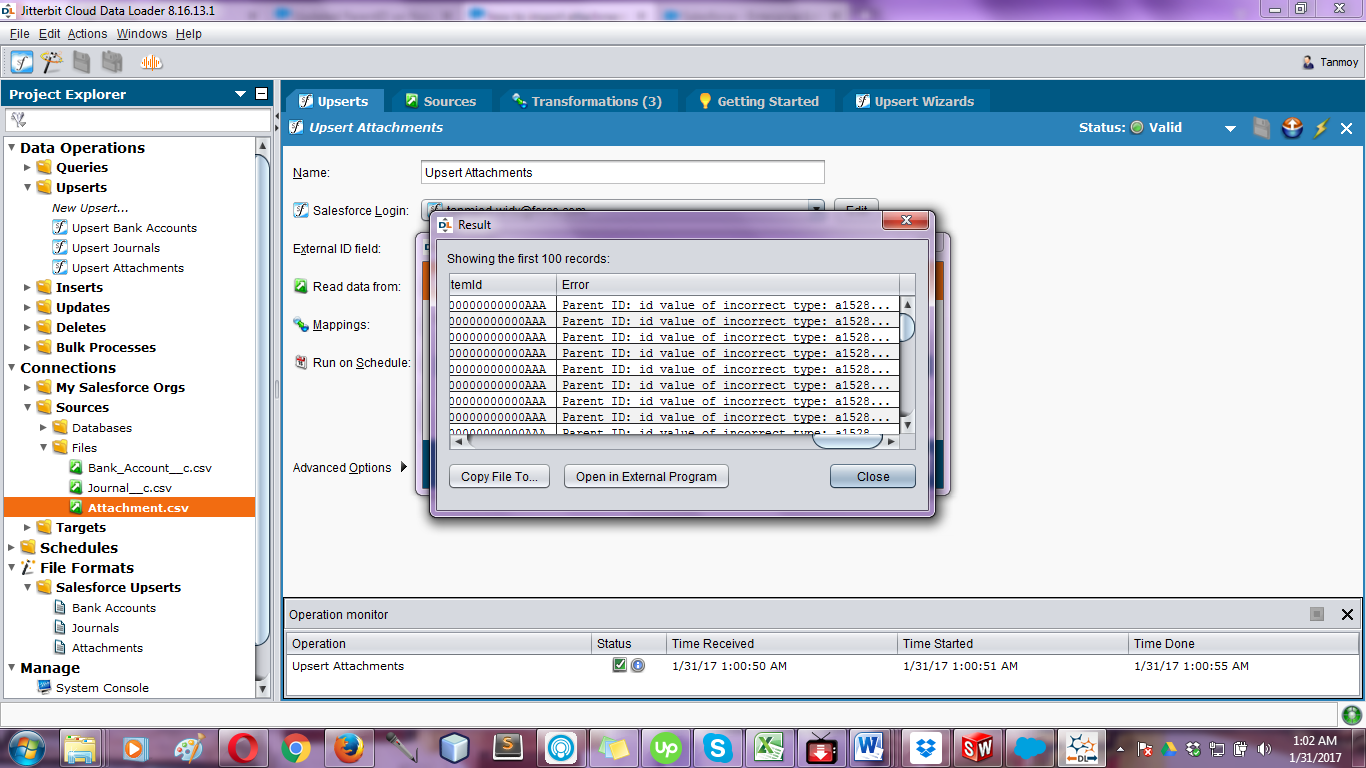Open the Edit menu

(49, 33)
